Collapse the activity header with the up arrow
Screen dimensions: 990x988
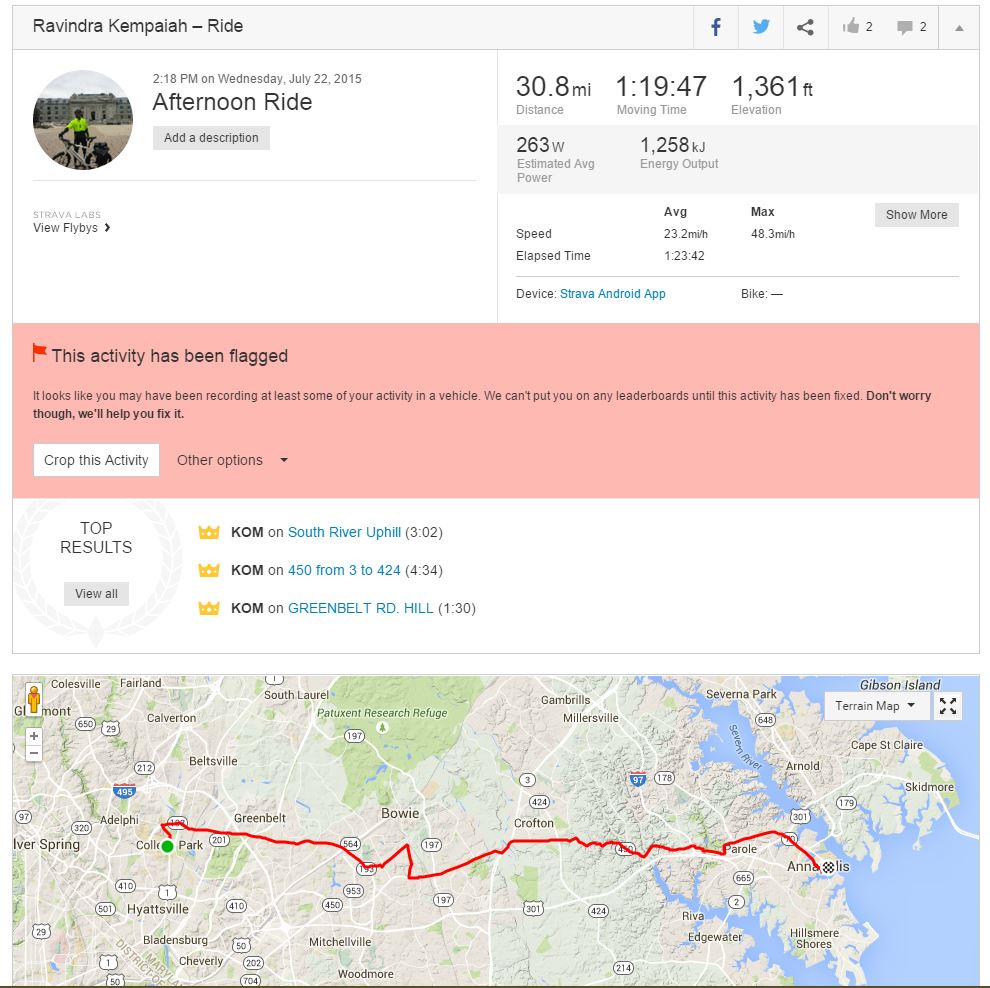(x=959, y=28)
